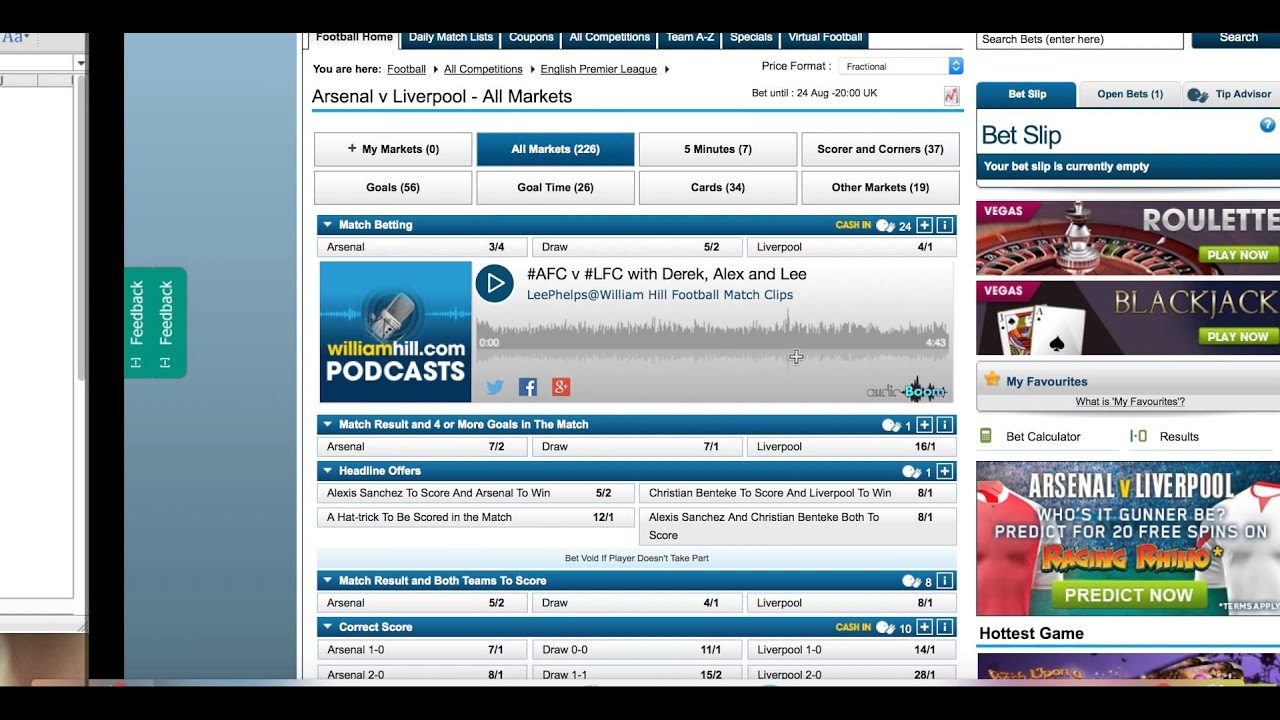Click the Match Betting coins icon

tap(885, 225)
